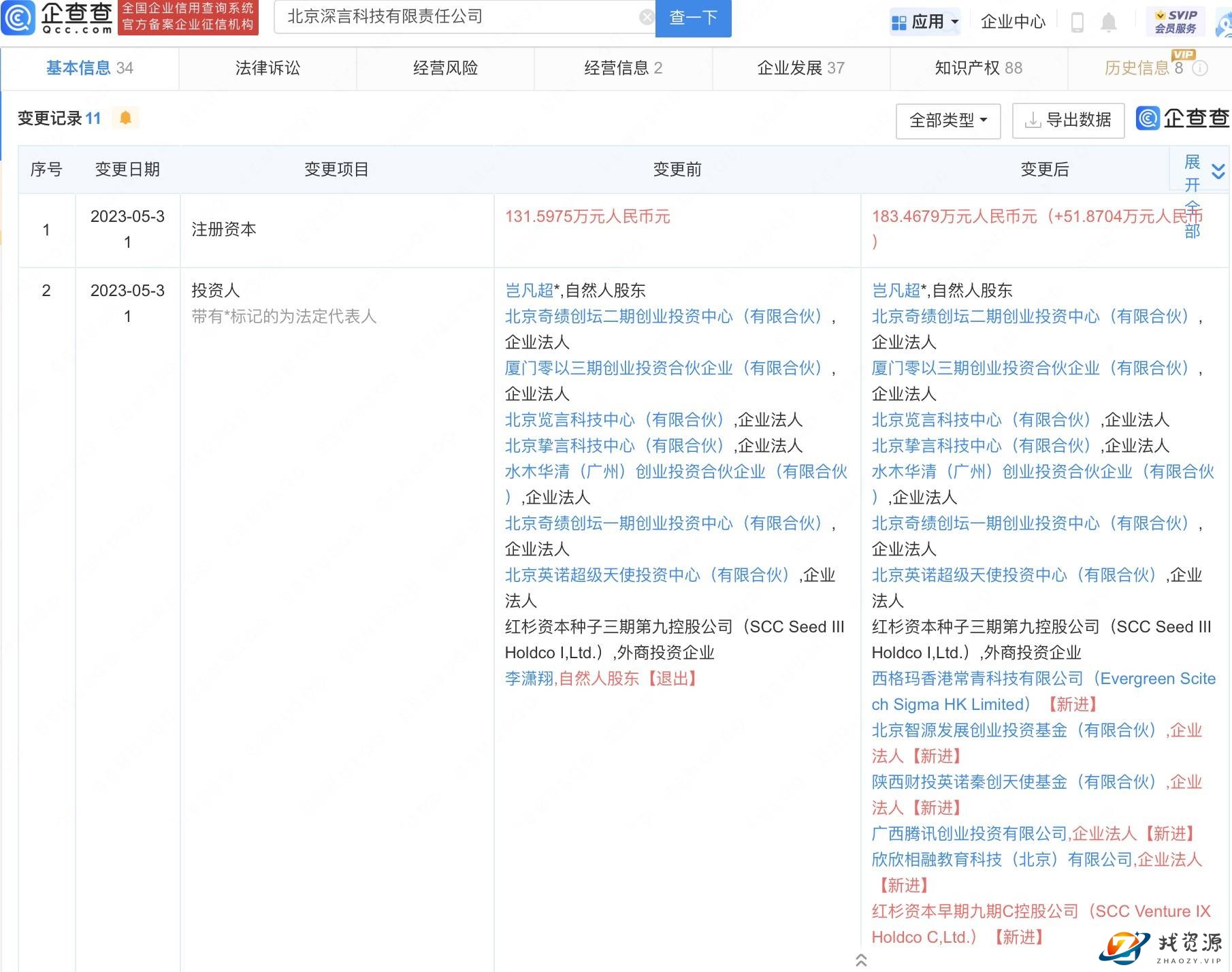1232x972 pixels.
Task: Select the 131.5975万元人民币元 before value
Action: click(587, 216)
